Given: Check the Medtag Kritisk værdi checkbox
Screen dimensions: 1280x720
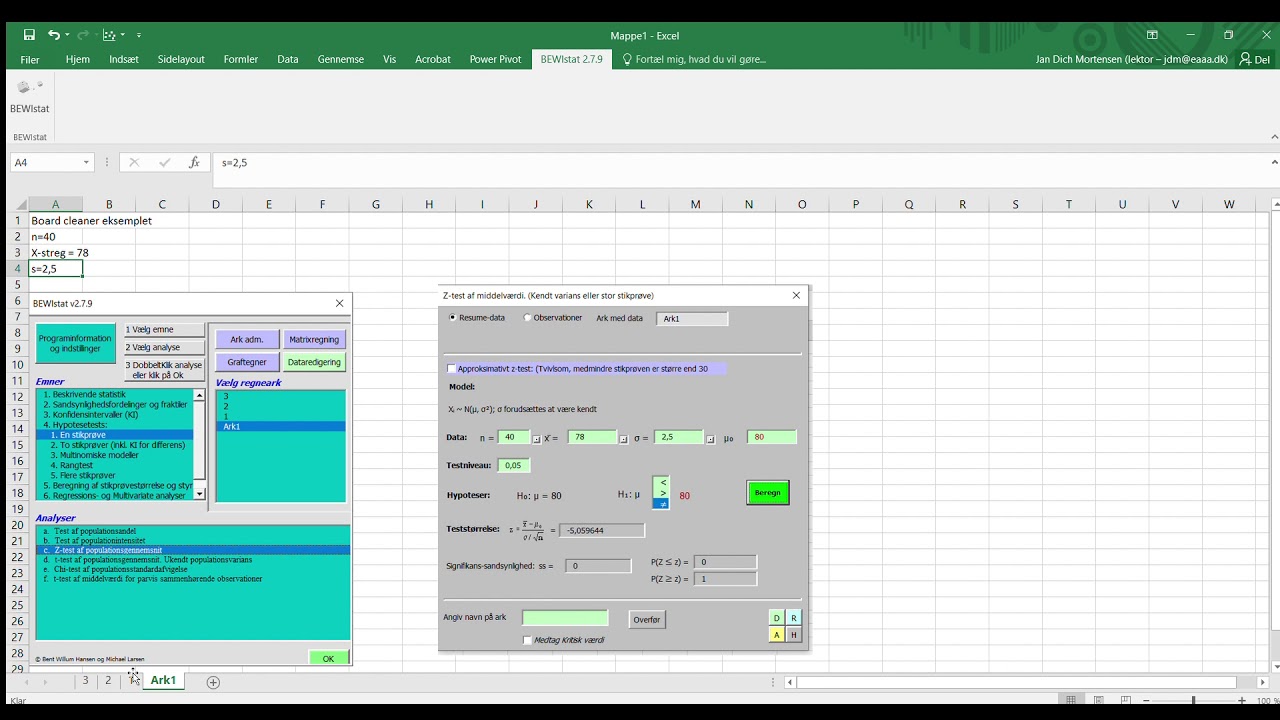Looking at the screenshot, I should pos(527,640).
